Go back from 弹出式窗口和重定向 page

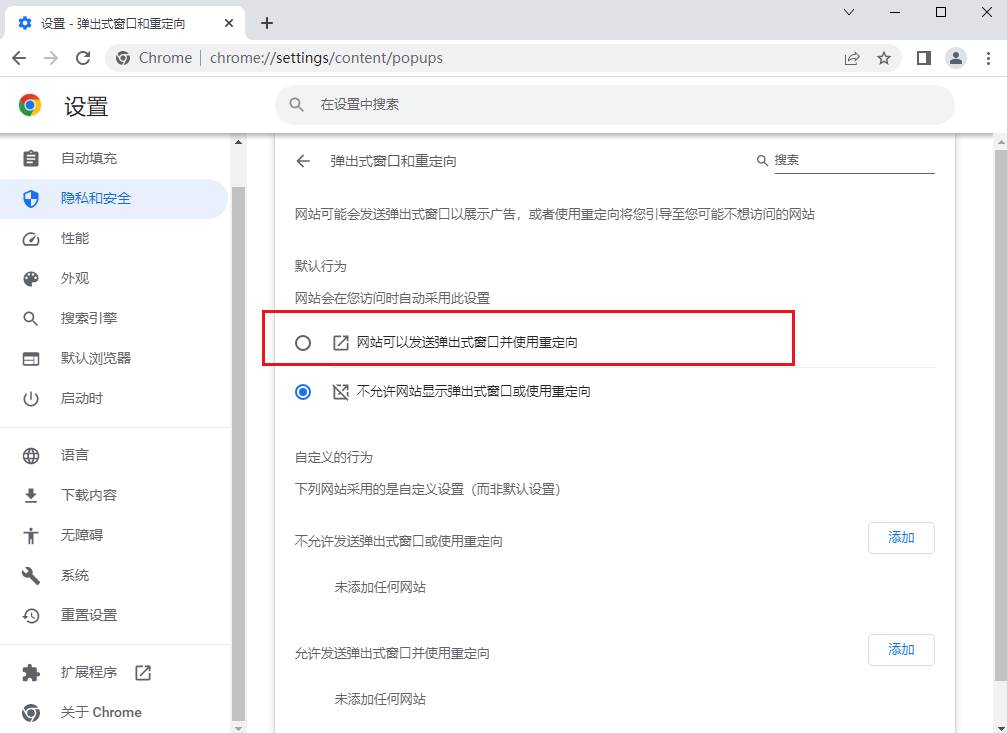click(x=303, y=161)
